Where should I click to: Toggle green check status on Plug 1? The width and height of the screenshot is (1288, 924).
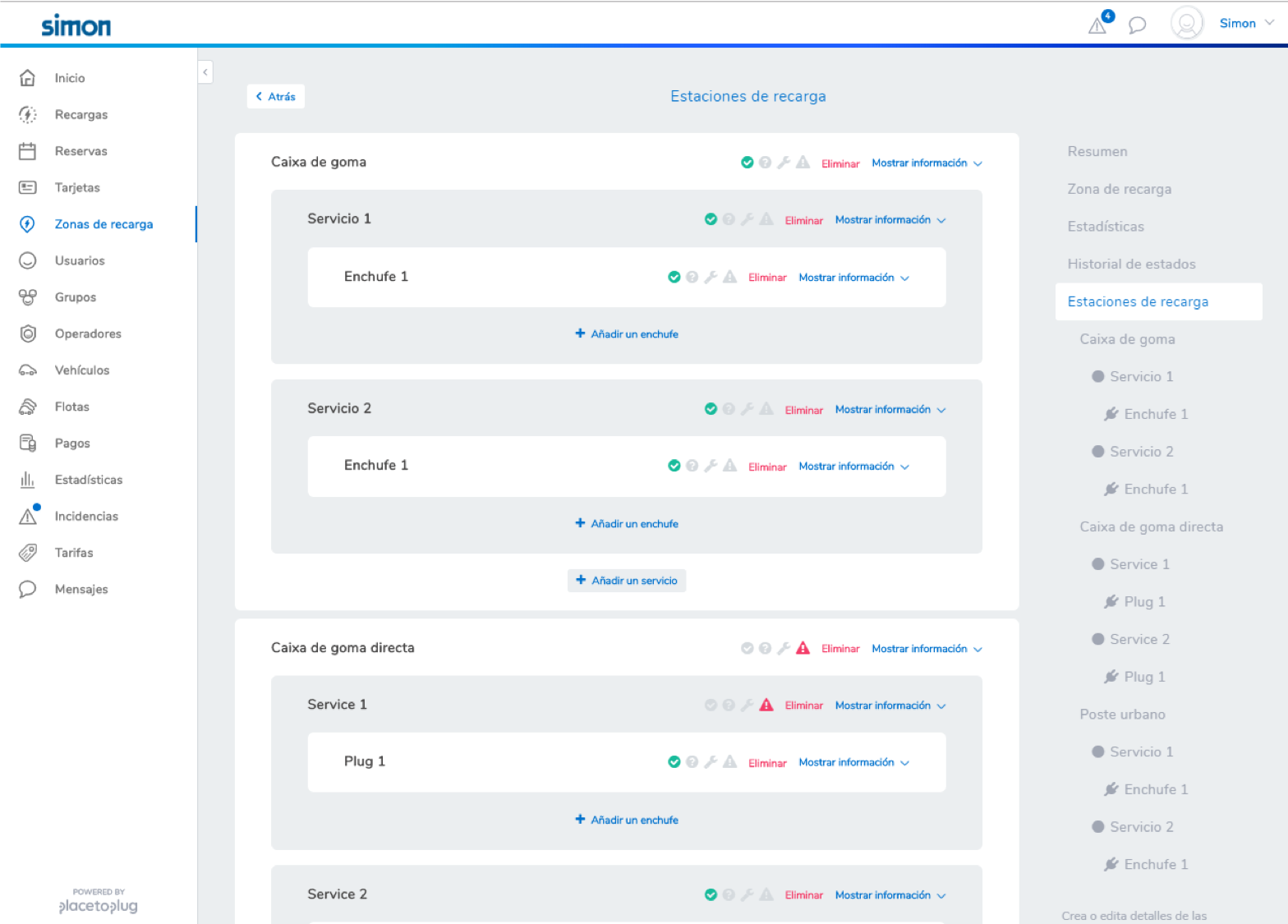[x=674, y=762]
